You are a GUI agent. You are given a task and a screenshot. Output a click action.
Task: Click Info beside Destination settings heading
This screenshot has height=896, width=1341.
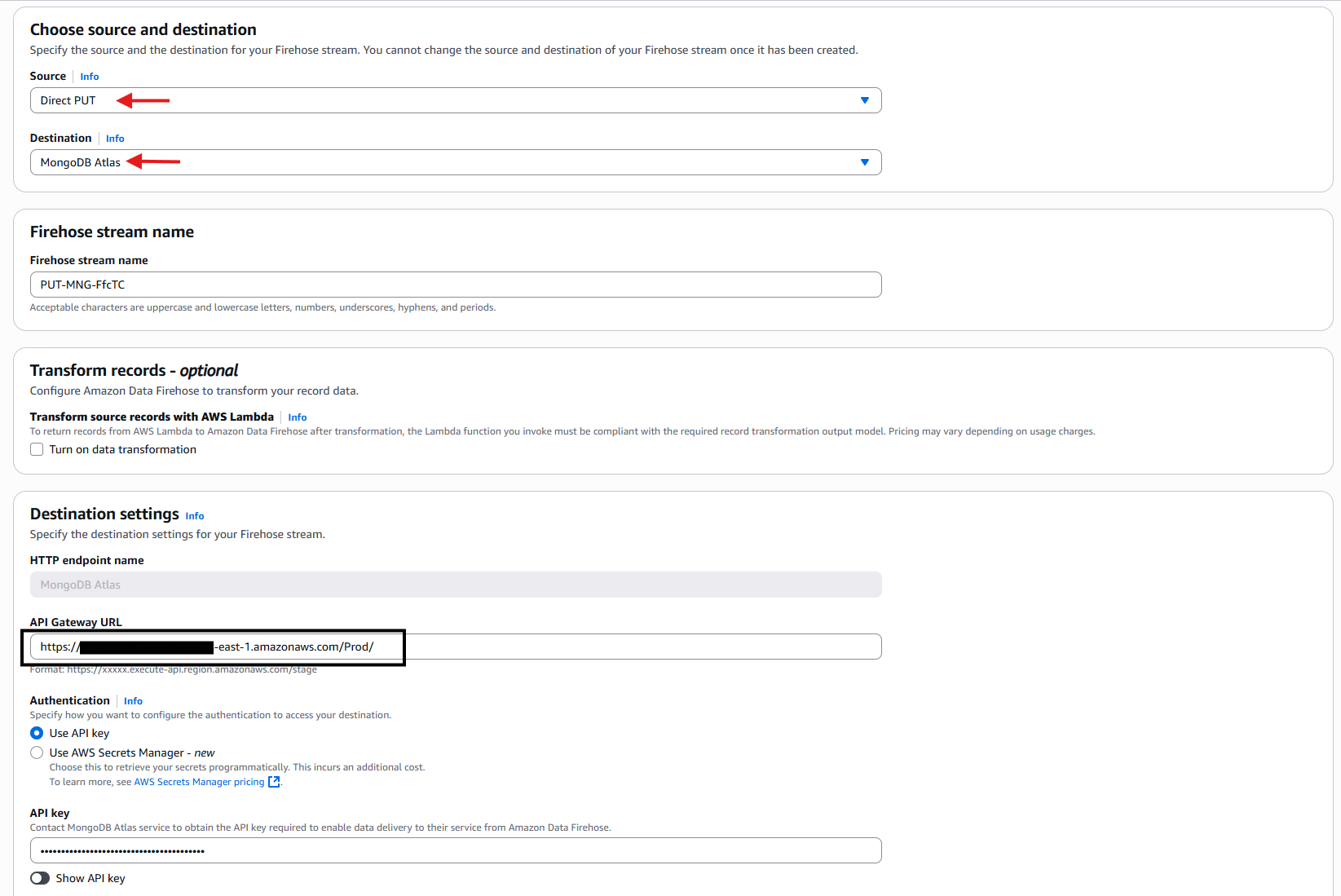point(194,515)
